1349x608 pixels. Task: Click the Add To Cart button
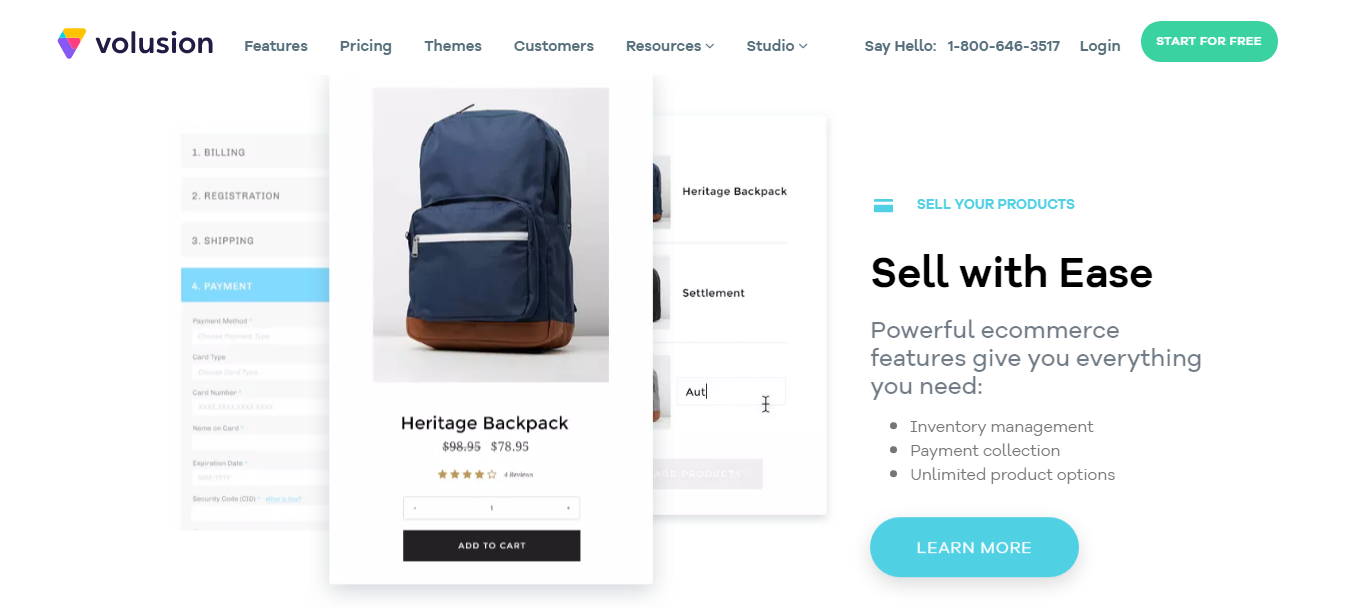491,545
